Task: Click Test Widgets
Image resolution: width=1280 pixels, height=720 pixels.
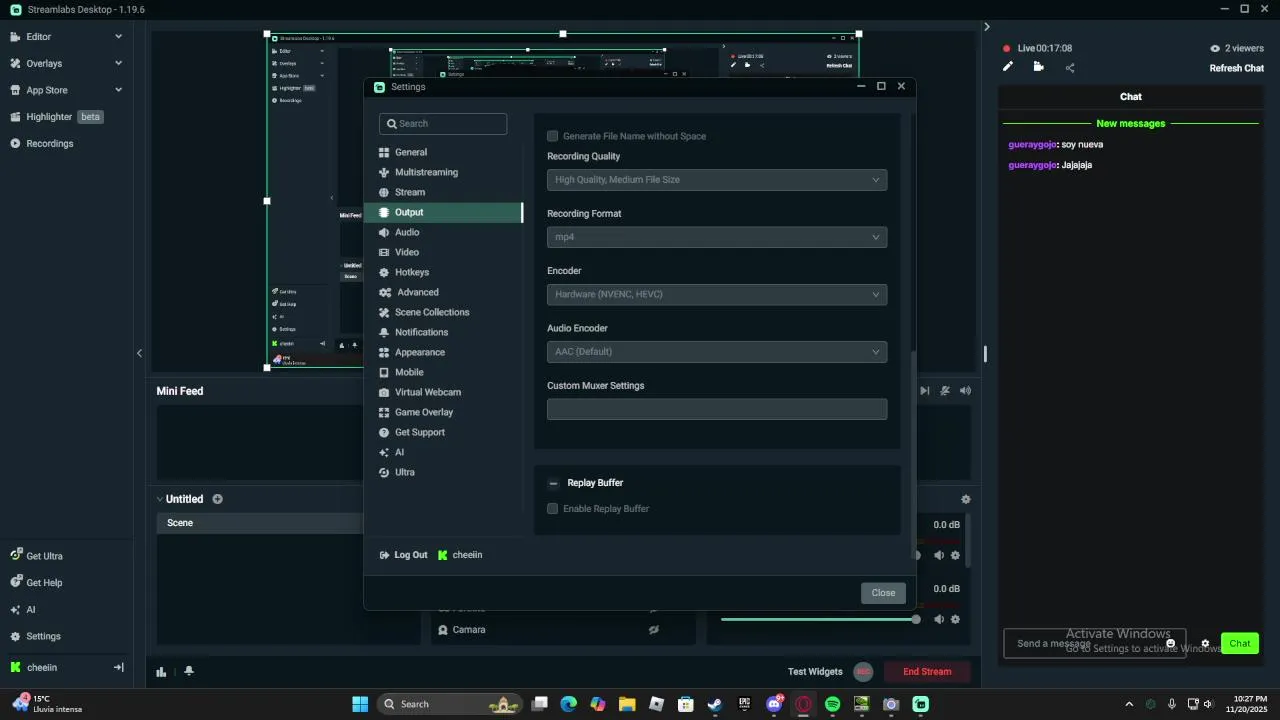Action: tap(815, 671)
